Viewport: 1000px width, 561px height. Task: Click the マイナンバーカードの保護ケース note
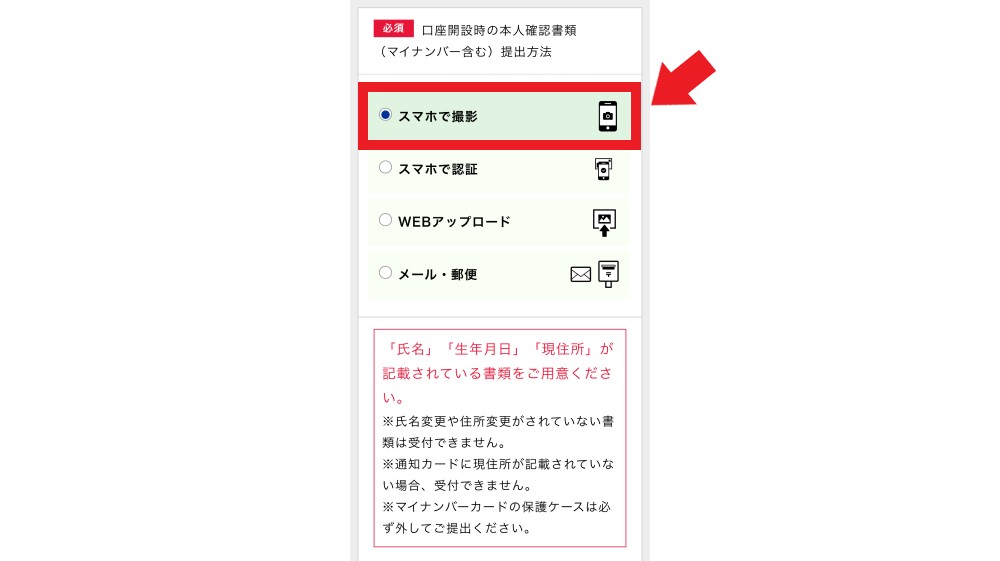(497, 517)
